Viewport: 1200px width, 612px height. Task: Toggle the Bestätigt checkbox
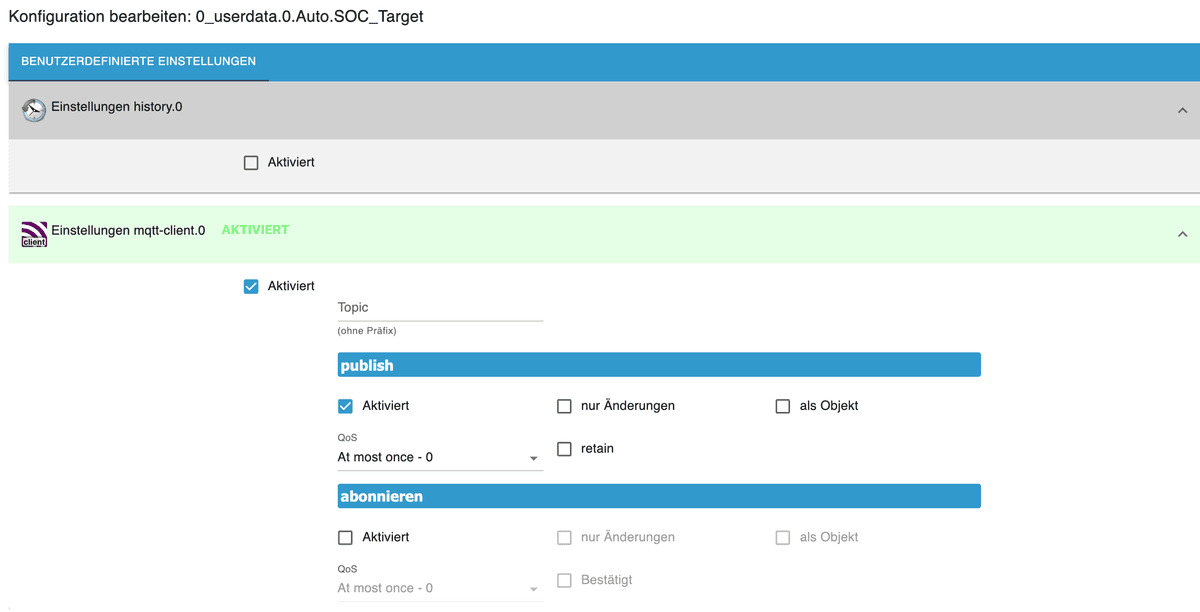[564, 580]
